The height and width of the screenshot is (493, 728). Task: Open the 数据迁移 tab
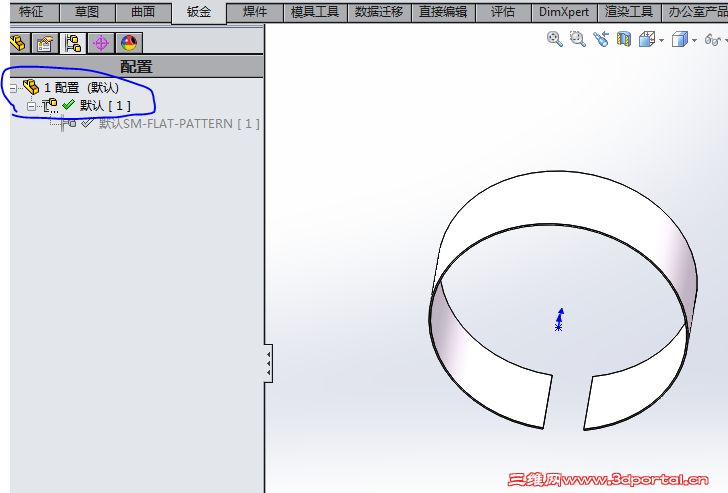click(379, 12)
